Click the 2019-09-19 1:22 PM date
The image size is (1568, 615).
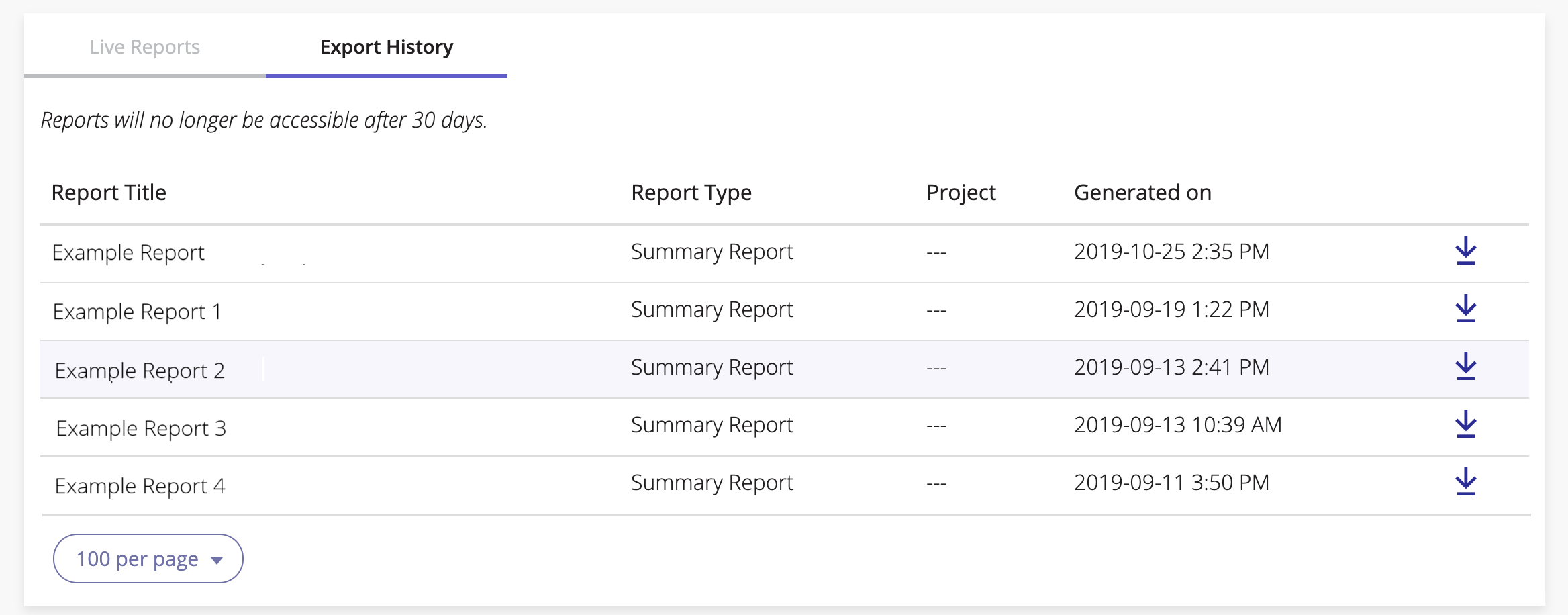click(x=1172, y=310)
